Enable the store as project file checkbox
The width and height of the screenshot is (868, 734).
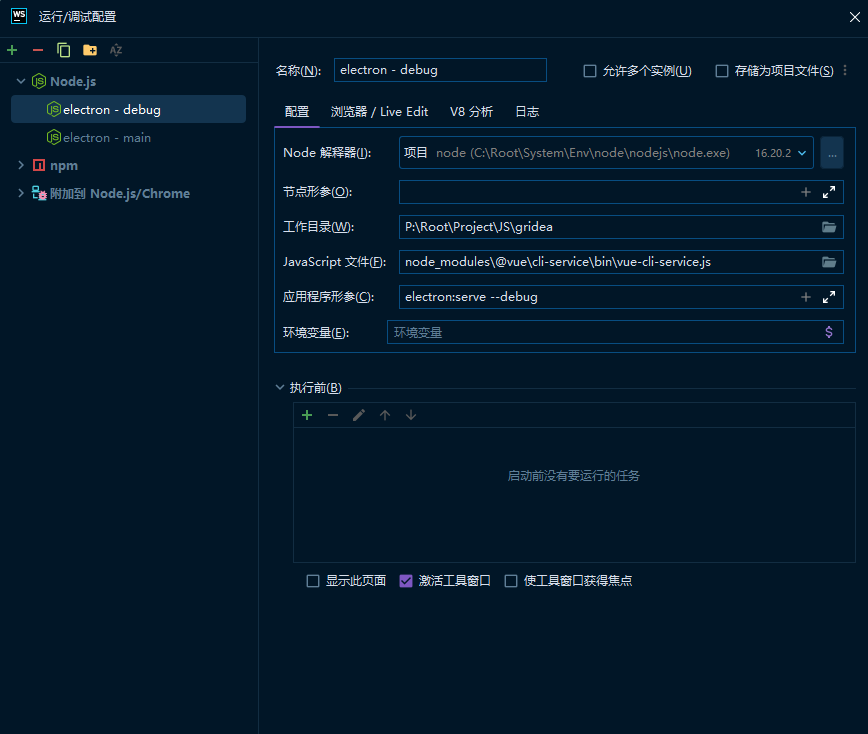coord(722,71)
